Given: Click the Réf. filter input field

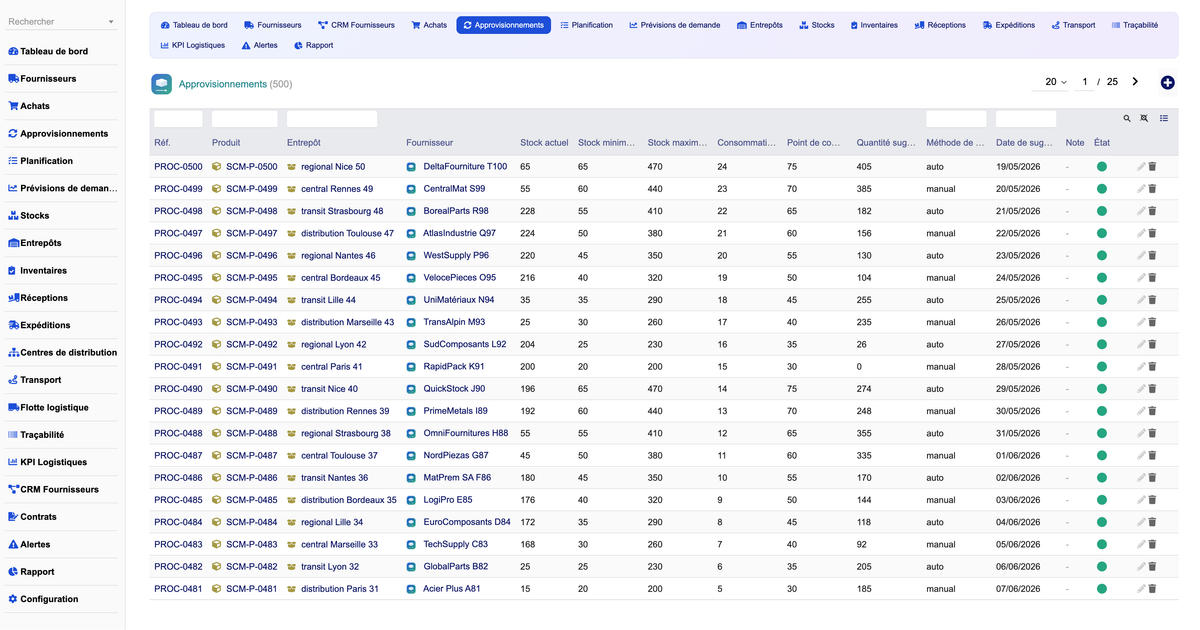Looking at the screenshot, I should [x=178, y=119].
